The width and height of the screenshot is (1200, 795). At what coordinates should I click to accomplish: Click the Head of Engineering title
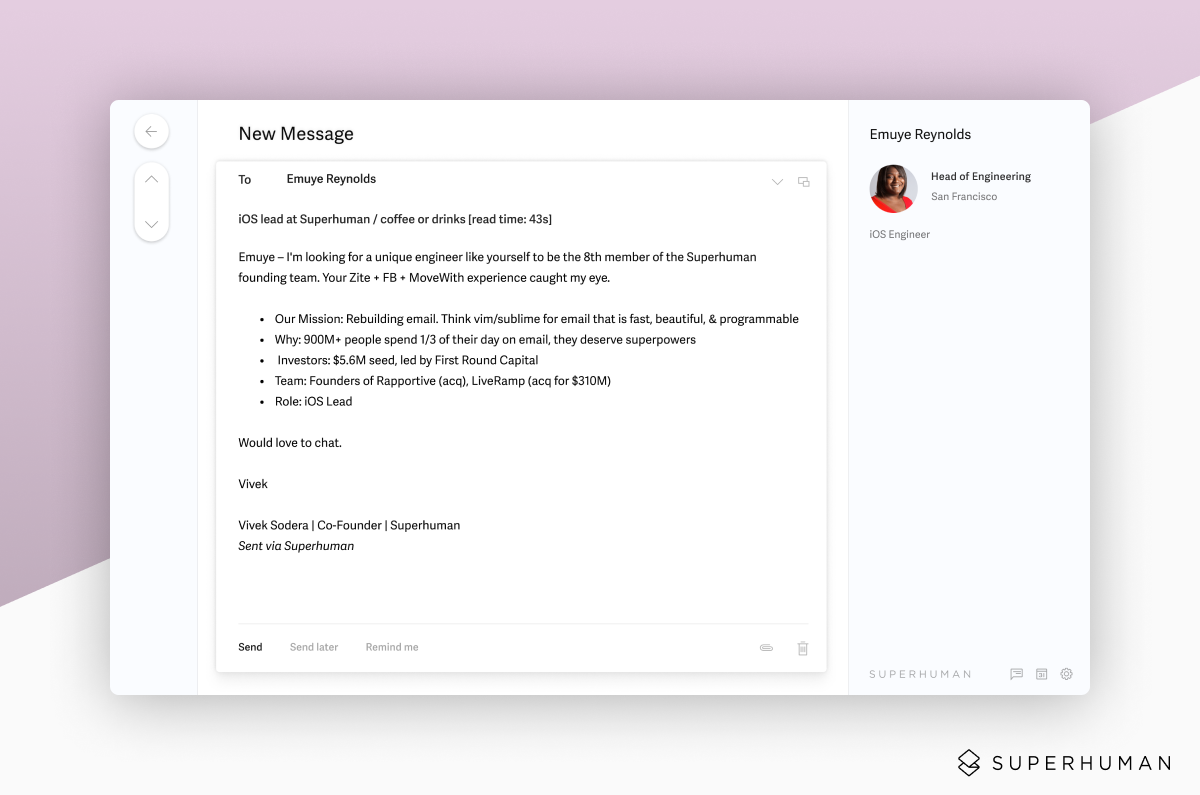[x=981, y=176]
